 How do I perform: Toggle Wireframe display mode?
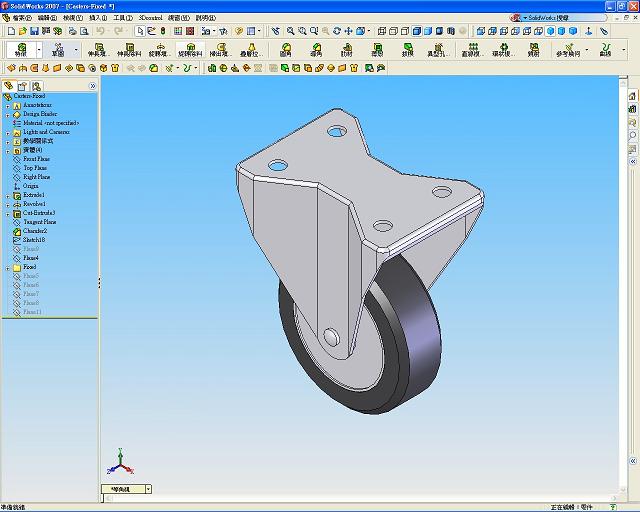(x=382, y=31)
